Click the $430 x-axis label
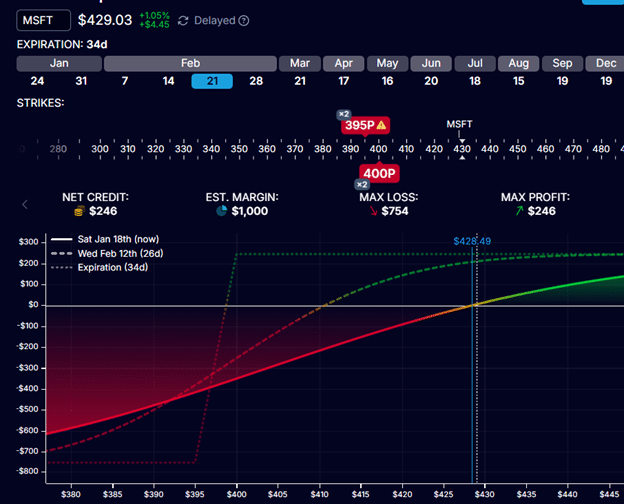Image resolution: width=624 pixels, height=504 pixels. [485, 494]
